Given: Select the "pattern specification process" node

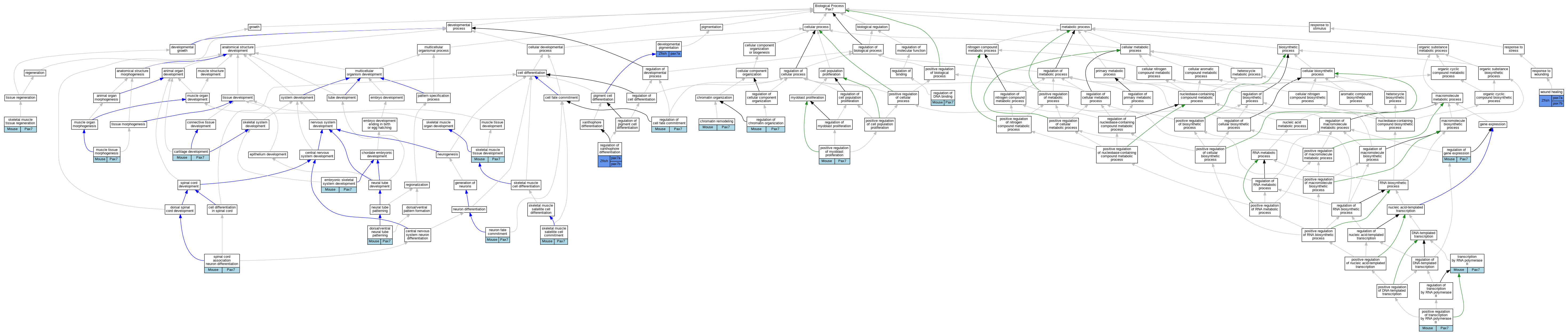Looking at the screenshot, I should (433, 97).
